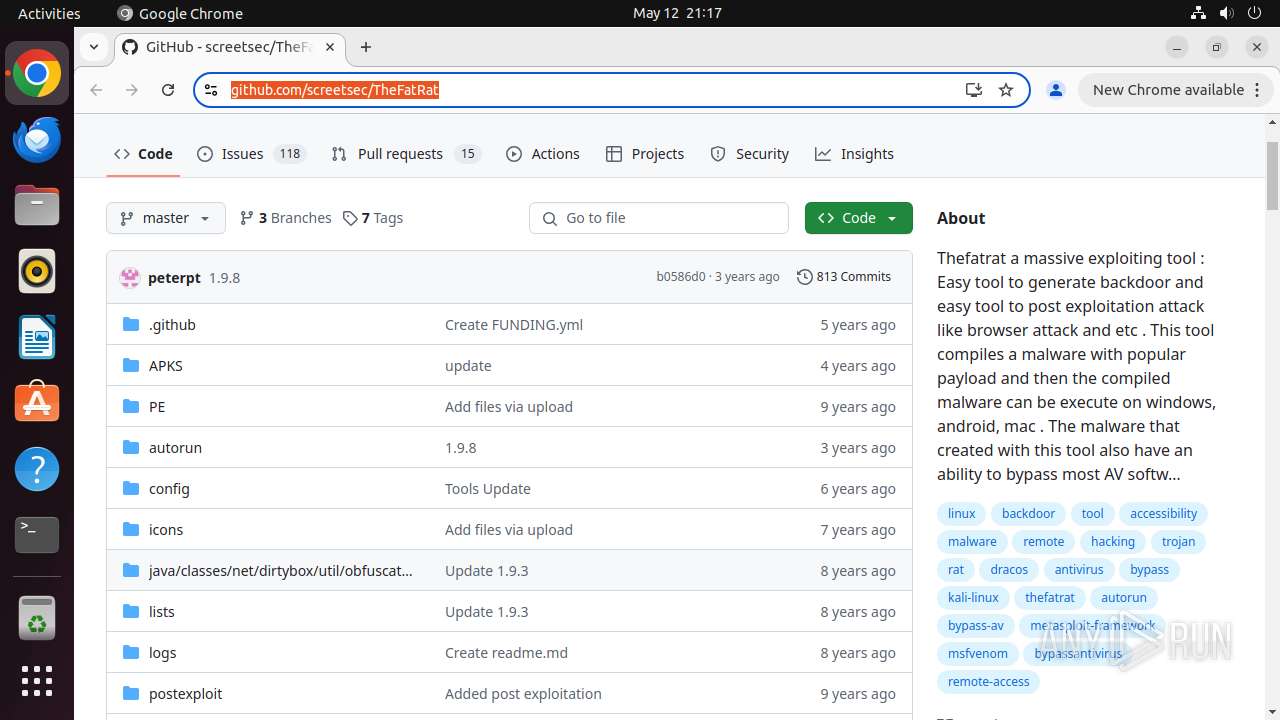
Task: Open the Chrome profile icon
Action: [x=1055, y=90]
